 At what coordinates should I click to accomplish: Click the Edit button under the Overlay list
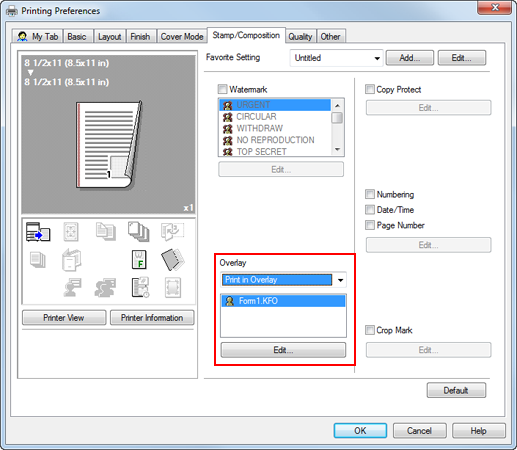[283, 350]
